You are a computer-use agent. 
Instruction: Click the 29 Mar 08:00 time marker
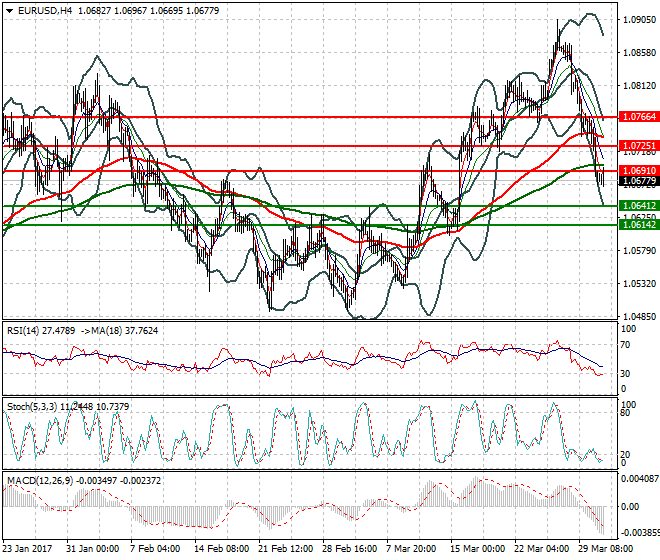click(606, 549)
